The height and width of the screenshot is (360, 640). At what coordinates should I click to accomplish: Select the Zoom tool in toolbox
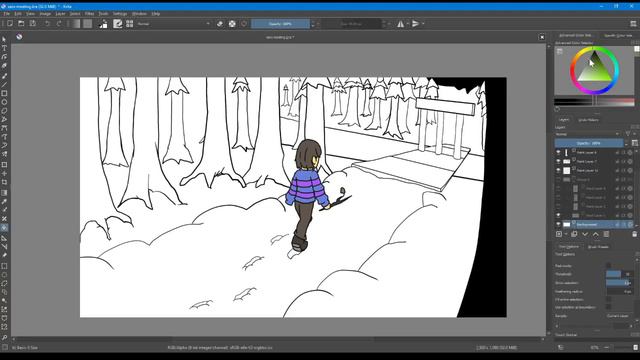(4, 338)
